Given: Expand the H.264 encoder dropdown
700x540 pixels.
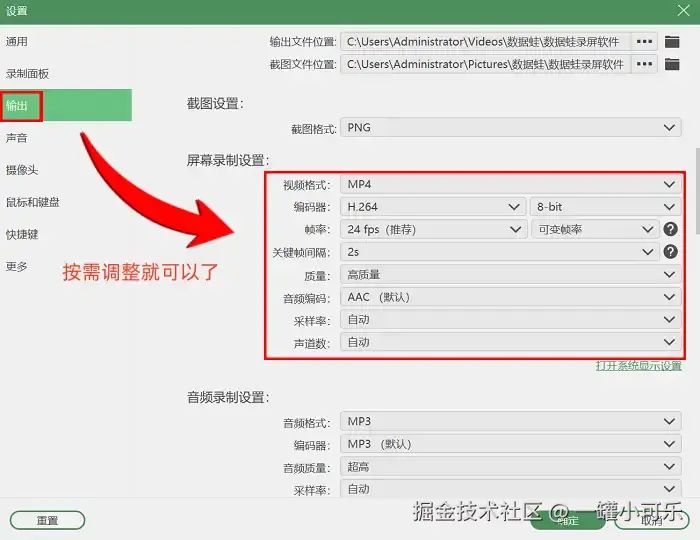Looking at the screenshot, I should coord(433,207).
